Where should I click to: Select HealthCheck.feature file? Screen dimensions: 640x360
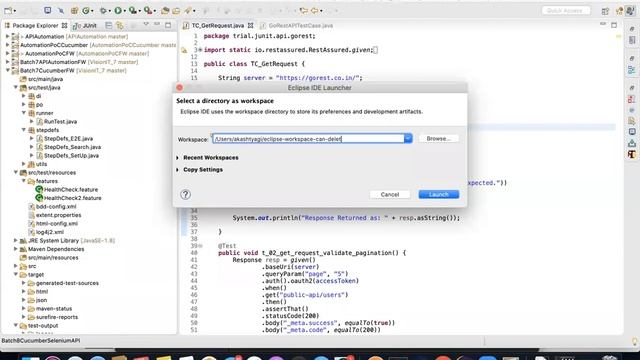tap(71, 189)
